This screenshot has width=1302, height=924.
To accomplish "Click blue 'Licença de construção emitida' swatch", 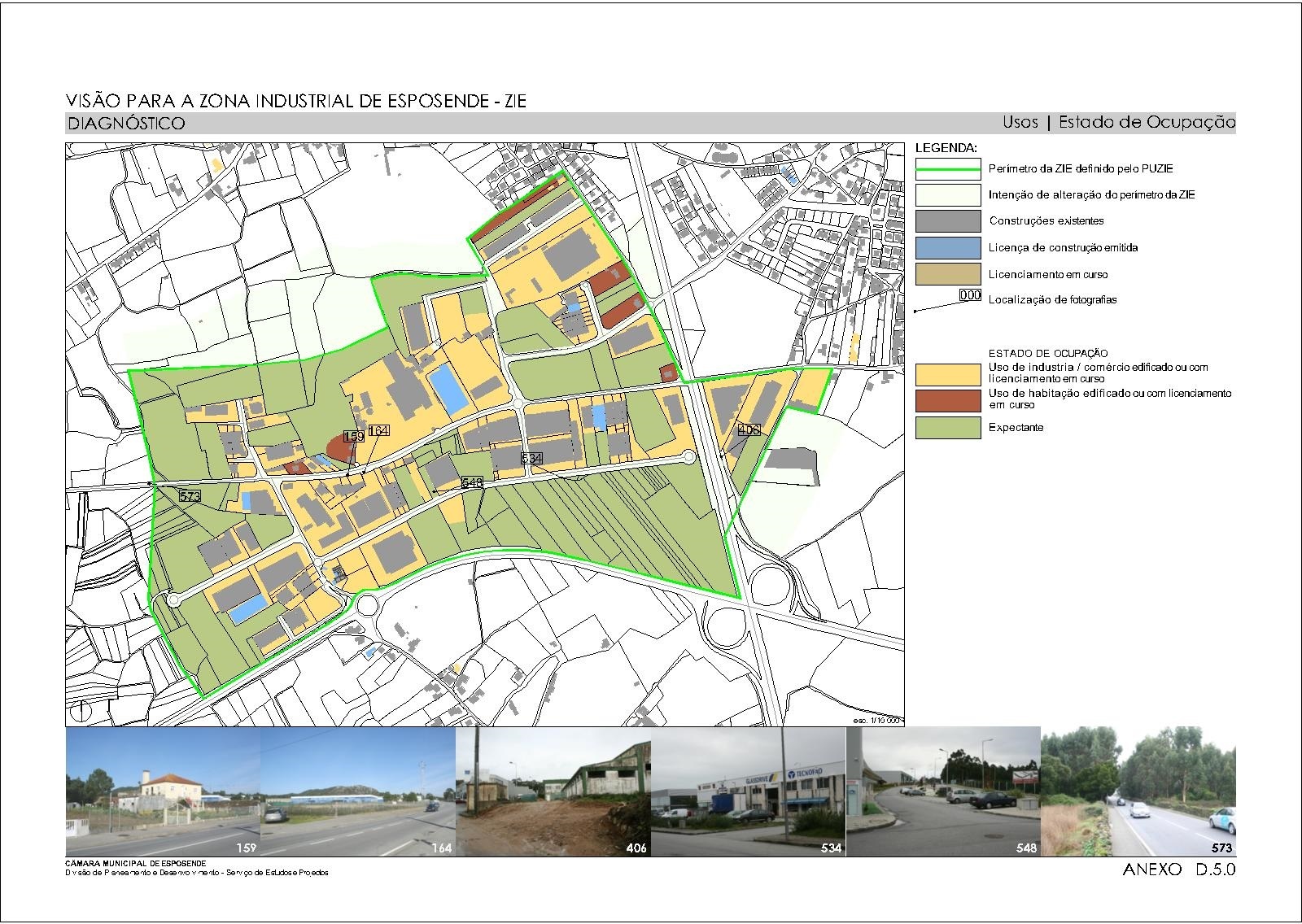I will 947,247.
